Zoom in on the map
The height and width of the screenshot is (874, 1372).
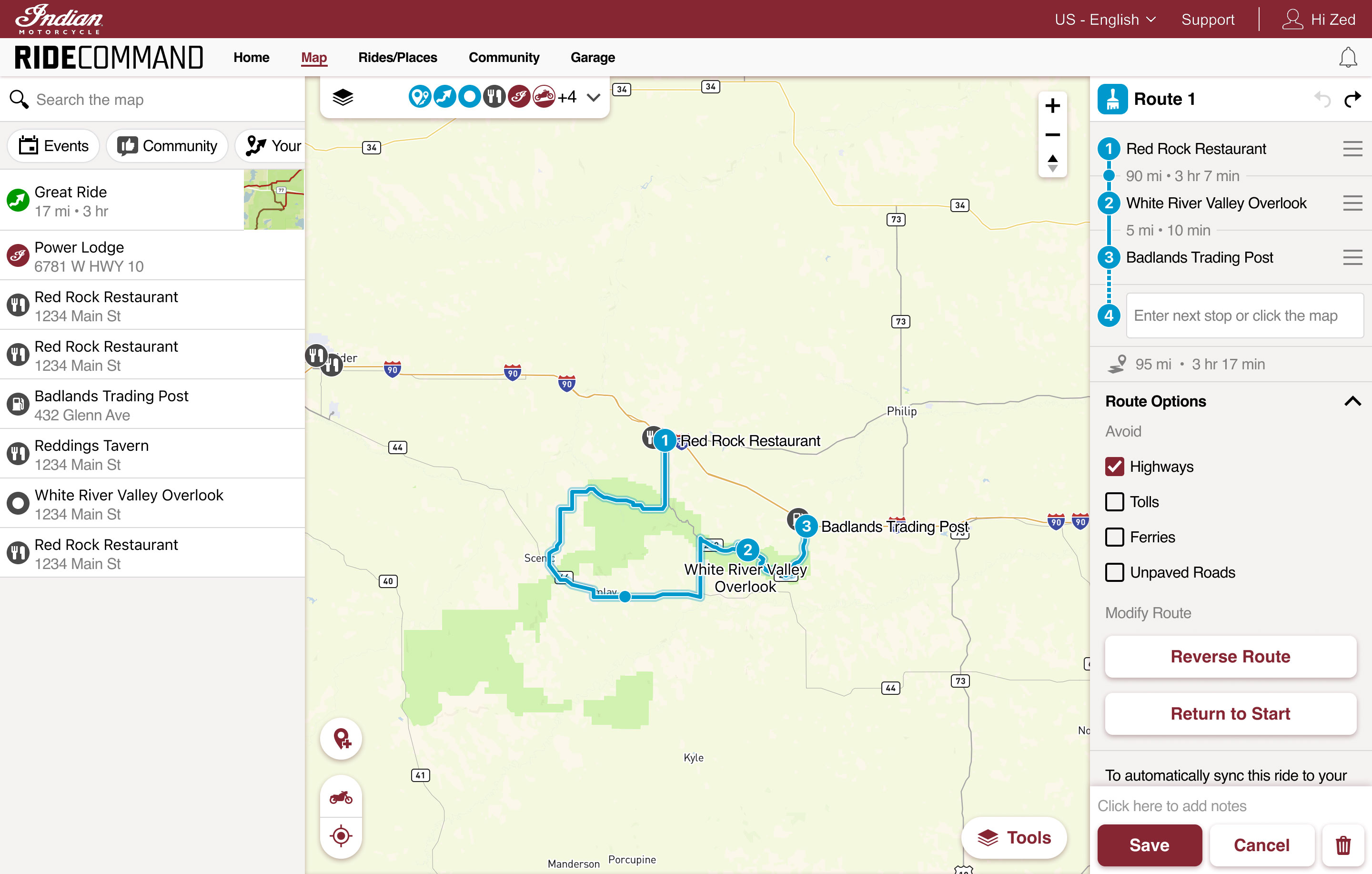point(1052,105)
